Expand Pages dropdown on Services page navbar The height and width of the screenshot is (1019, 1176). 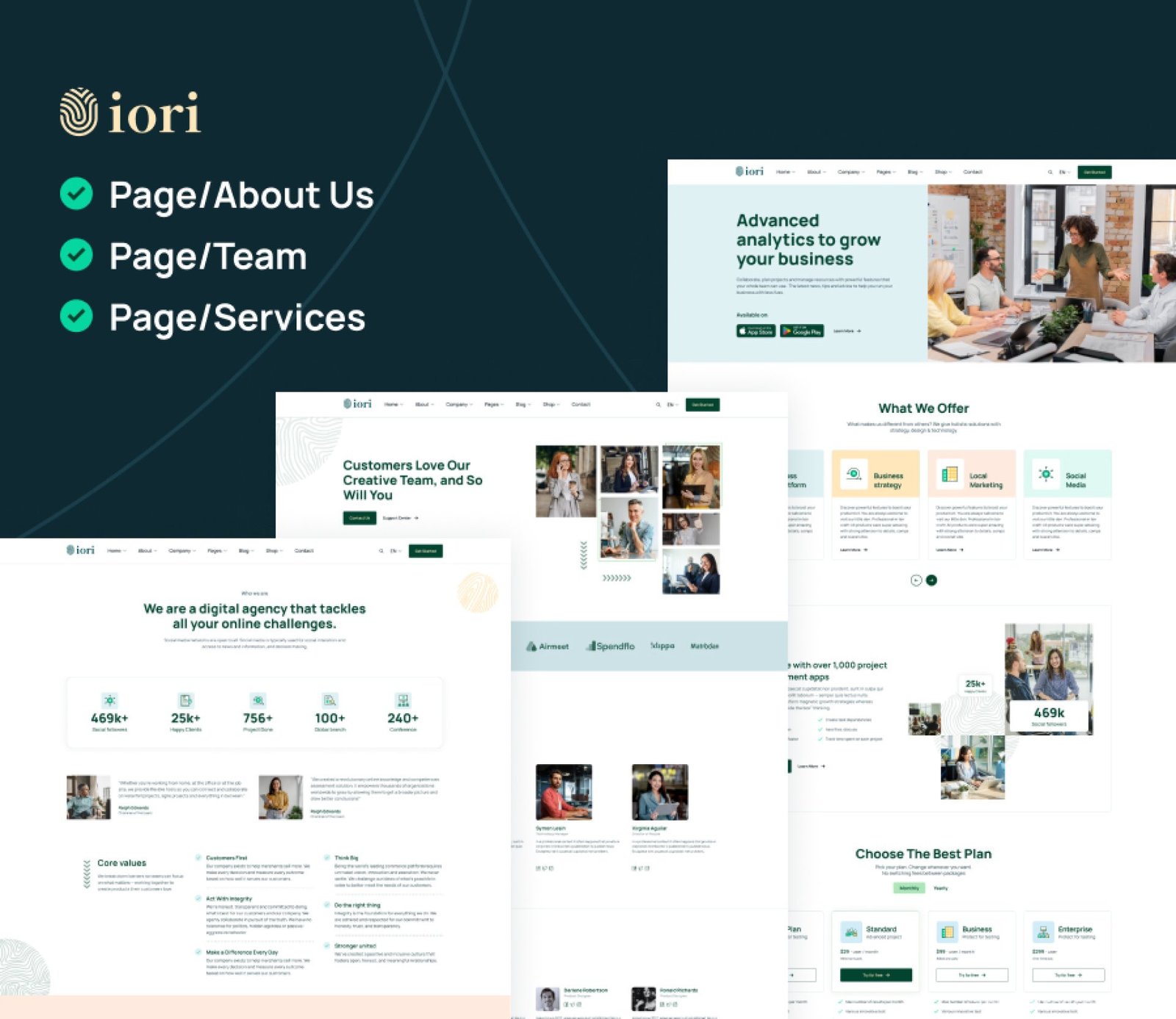tap(886, 172)
